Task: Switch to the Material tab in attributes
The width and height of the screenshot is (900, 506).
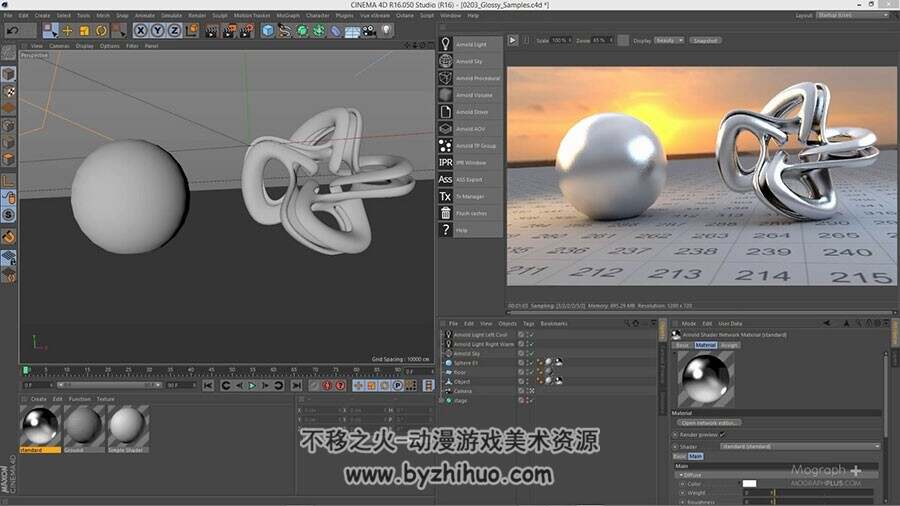Action: 705,345
